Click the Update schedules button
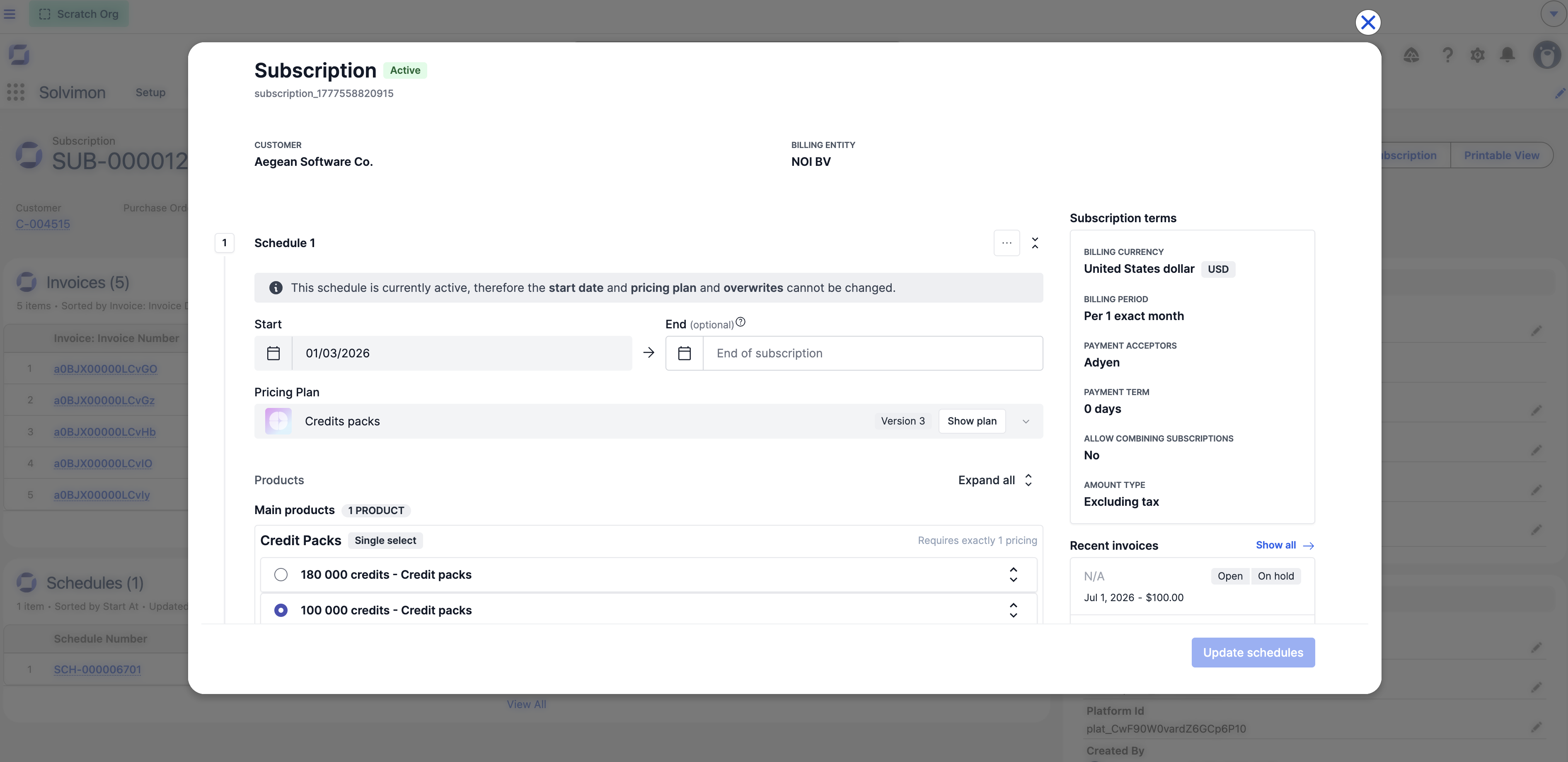 [1253, 653]
